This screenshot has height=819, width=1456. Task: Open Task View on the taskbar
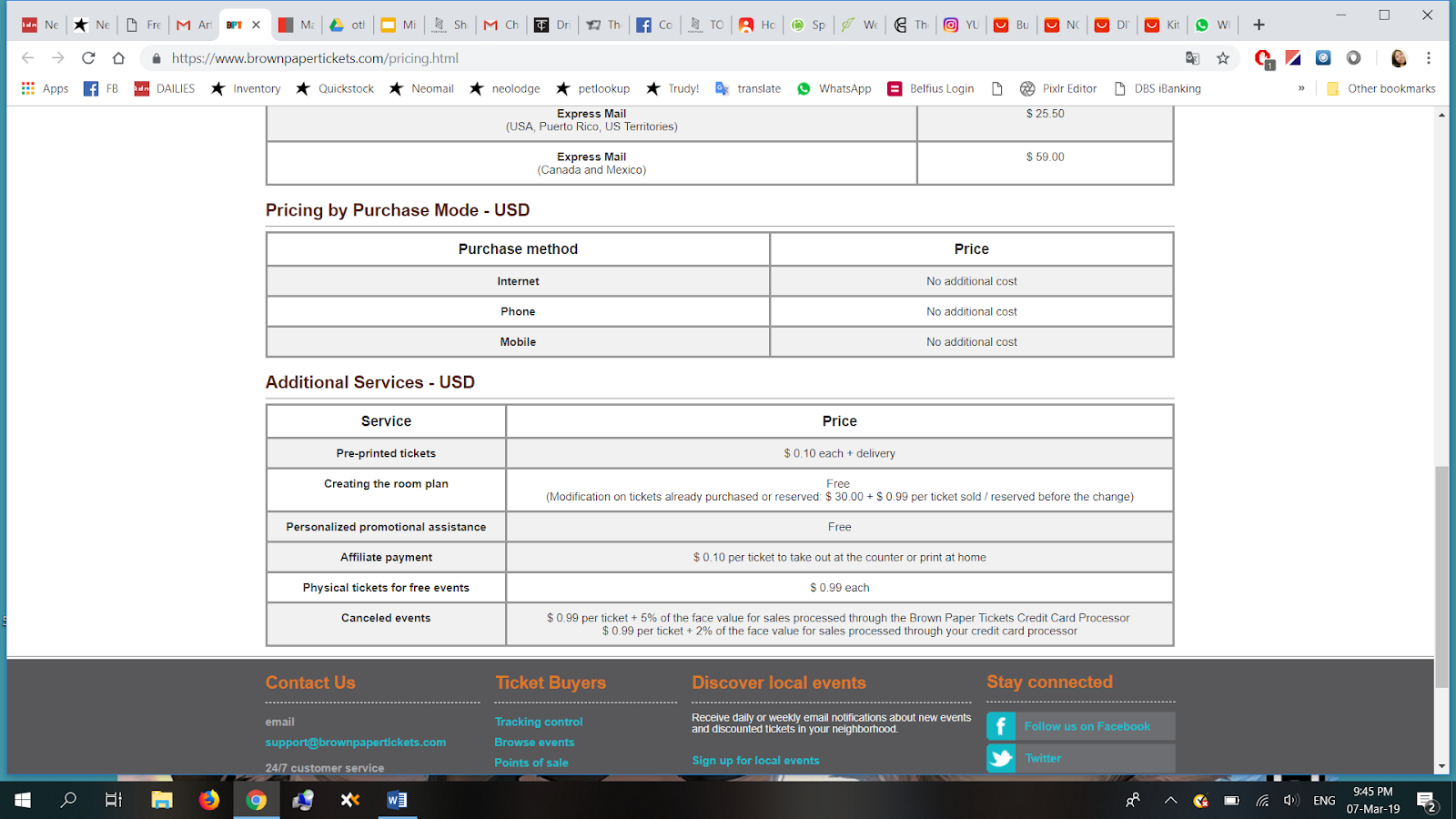114,800
